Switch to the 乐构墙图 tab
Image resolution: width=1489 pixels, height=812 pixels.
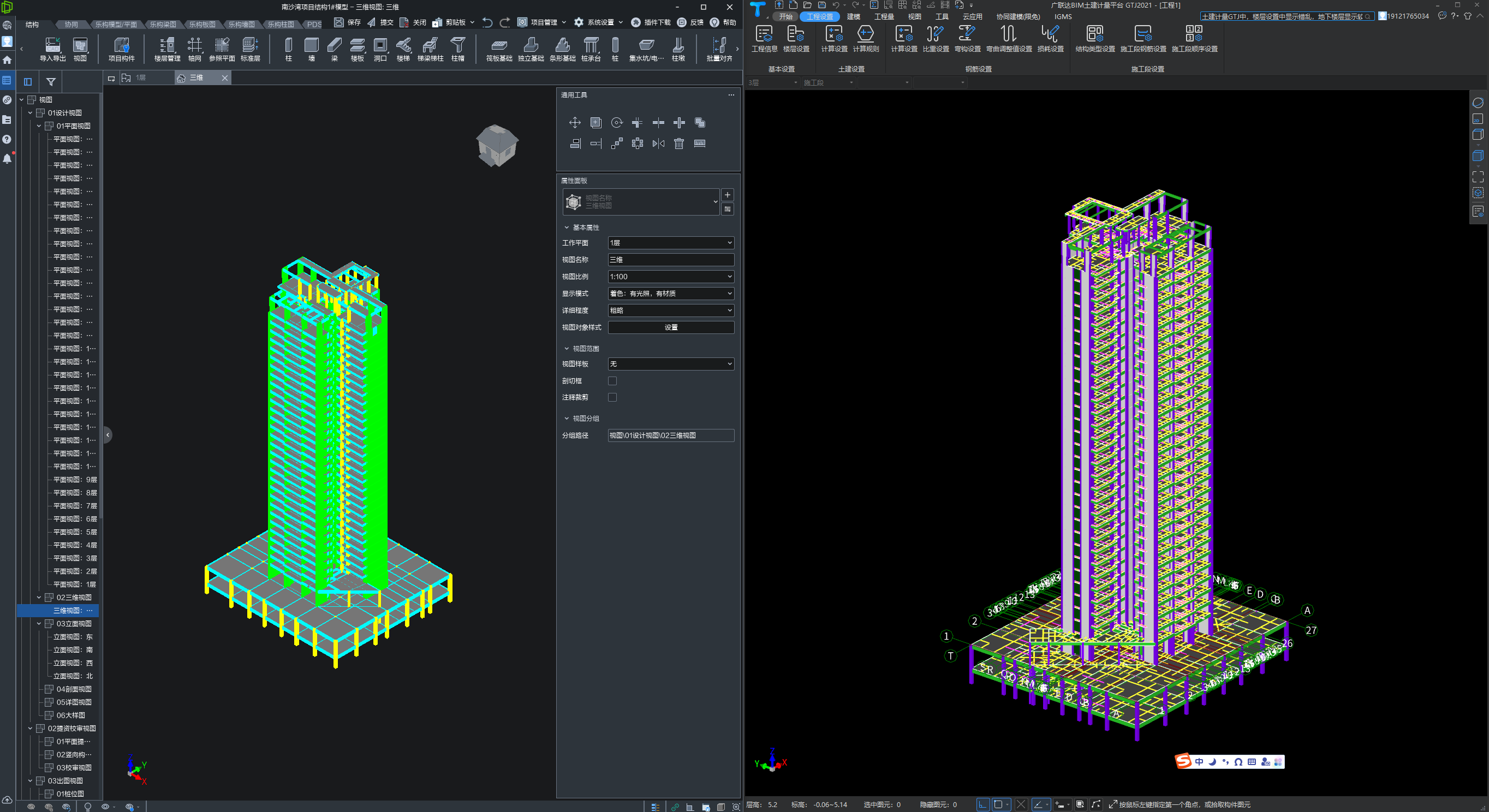pyautogui.click(x=241, y=24)
